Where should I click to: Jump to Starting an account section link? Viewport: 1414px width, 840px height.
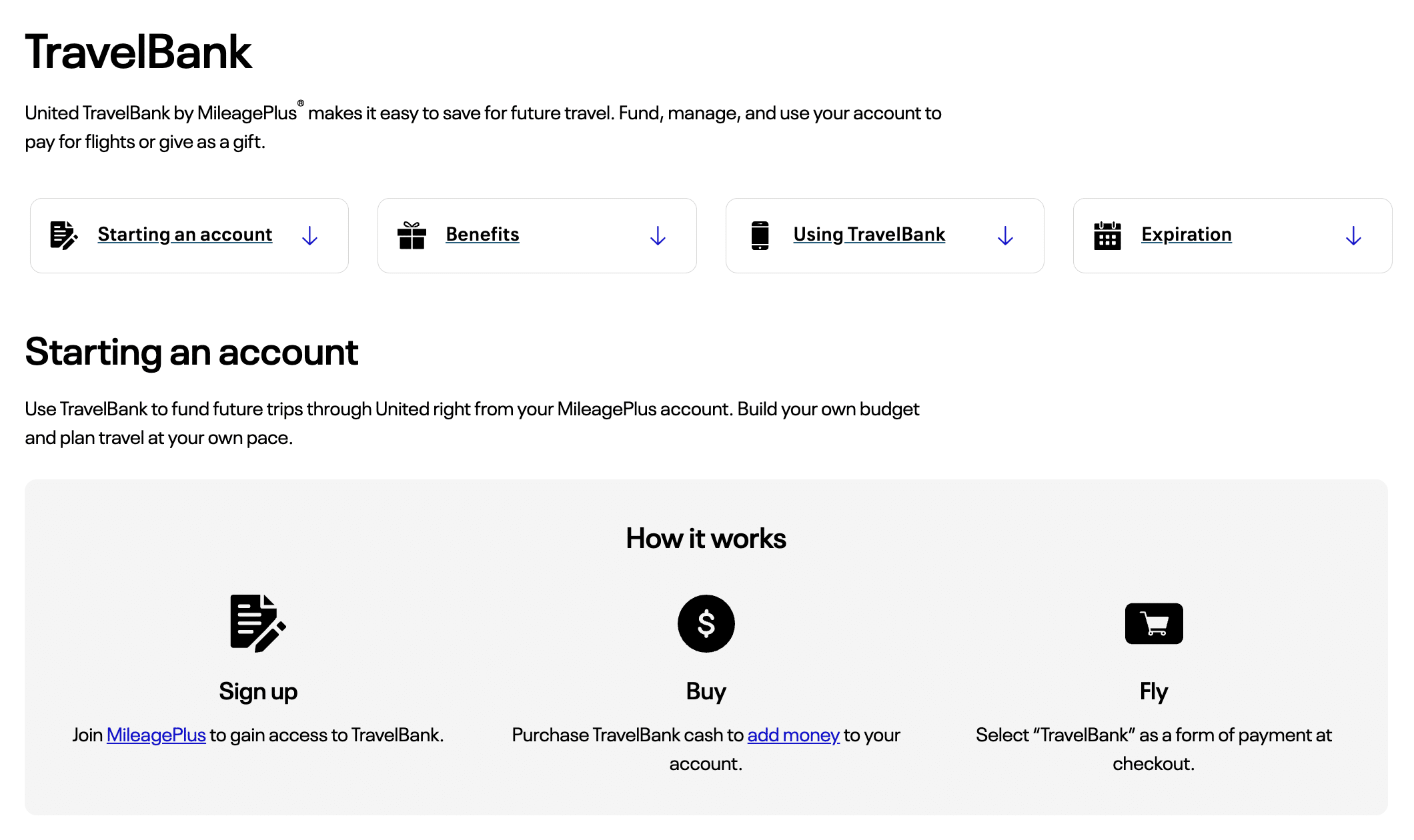(x=185, y=235)
